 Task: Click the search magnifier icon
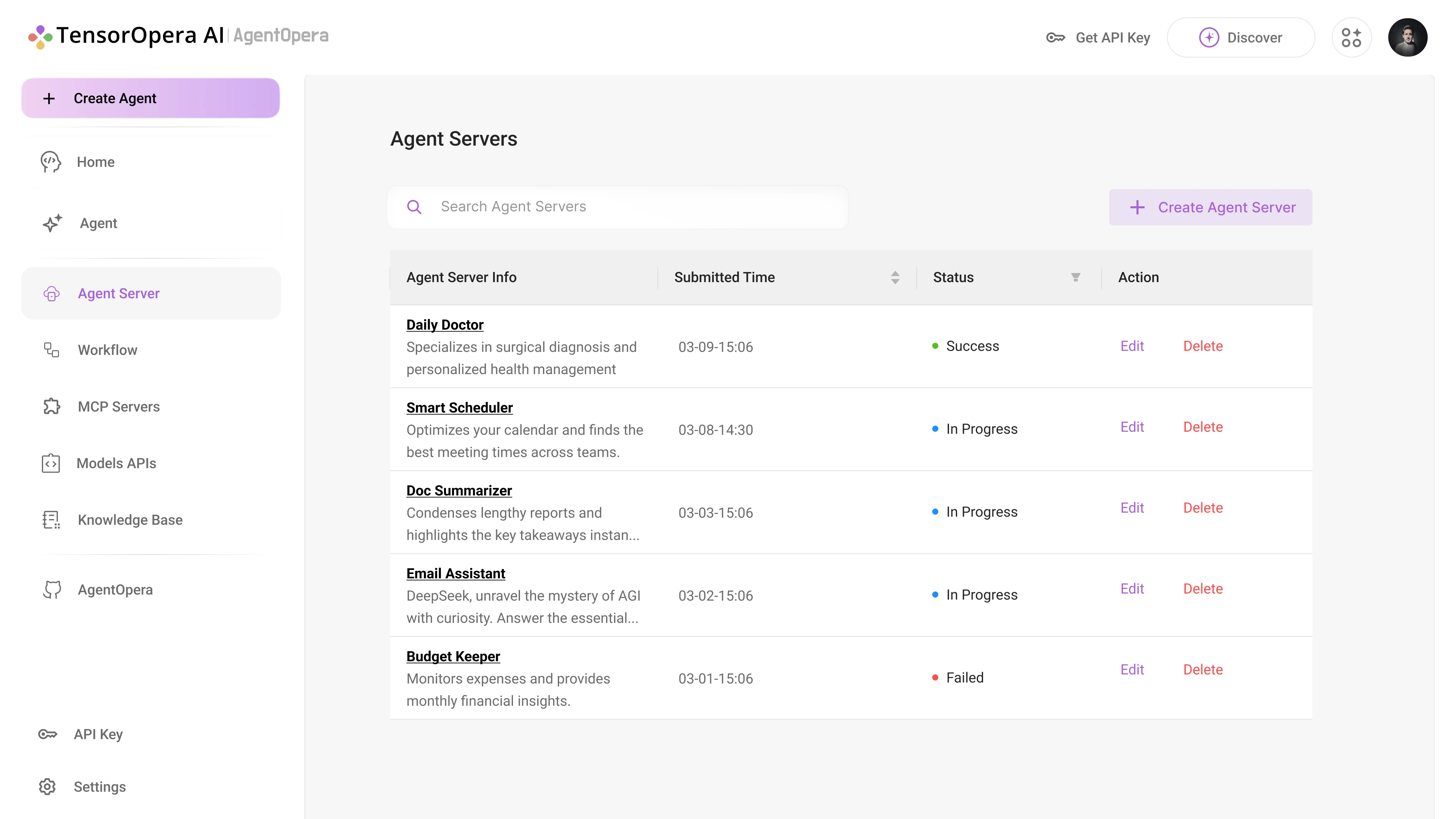(x=414, y=207)
